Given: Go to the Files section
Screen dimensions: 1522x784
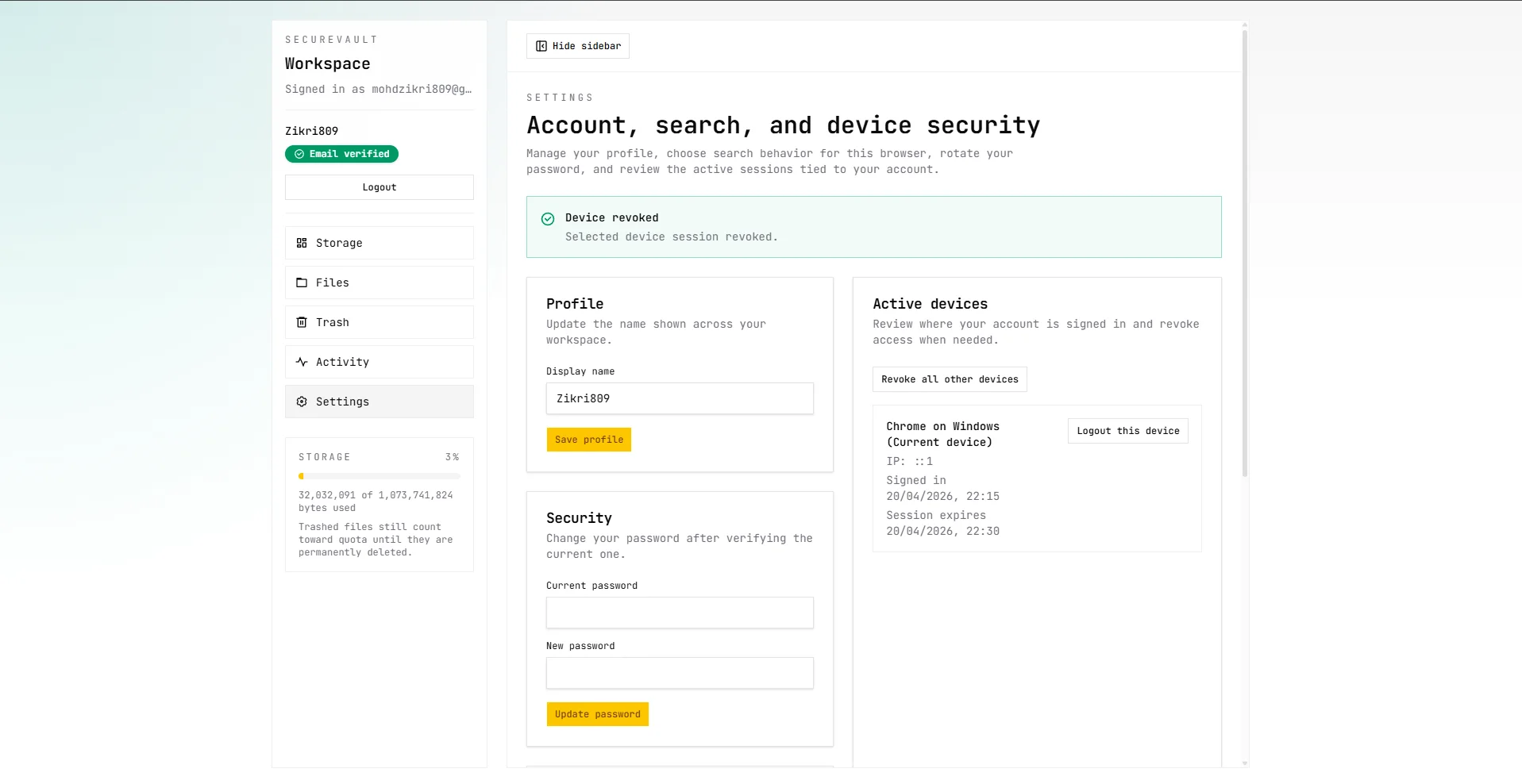Looking at the screenshot, I should (380, 282).
